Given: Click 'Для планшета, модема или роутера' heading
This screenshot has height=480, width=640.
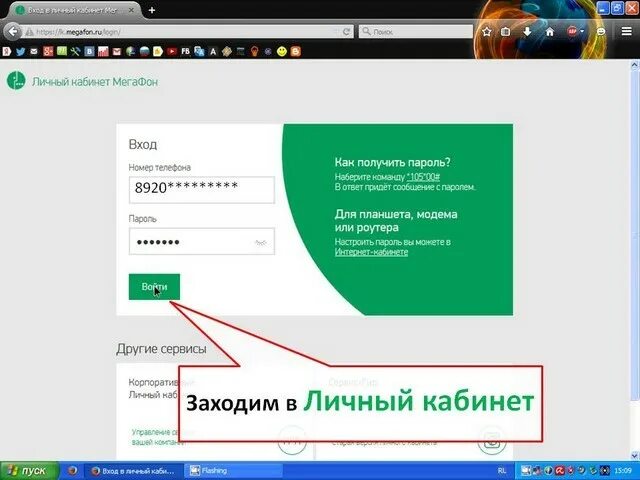Looking at the screenshot, I should coord(396,220).
